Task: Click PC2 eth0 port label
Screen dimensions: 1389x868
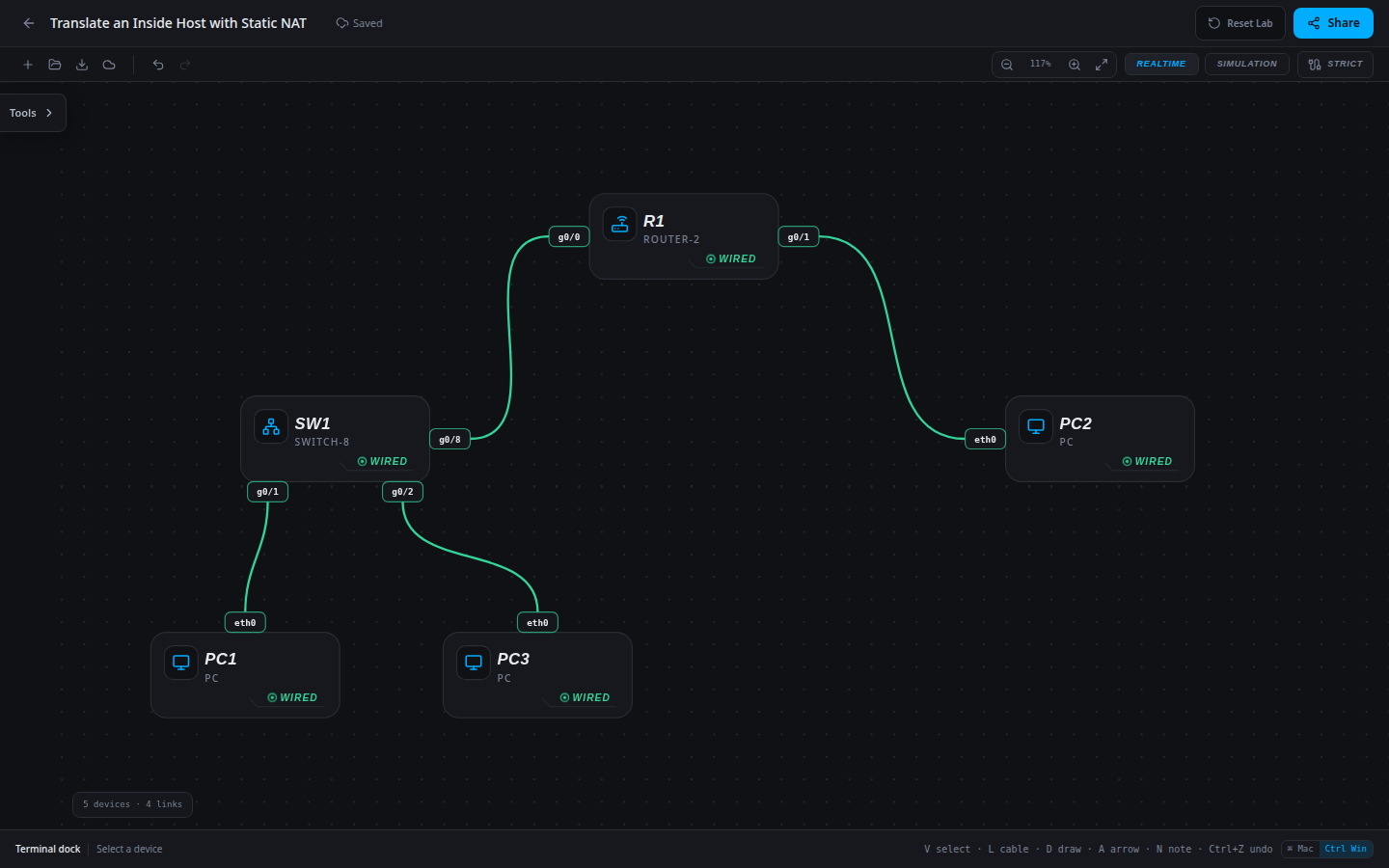Action: pyautogui.click(x=986, y=440)
